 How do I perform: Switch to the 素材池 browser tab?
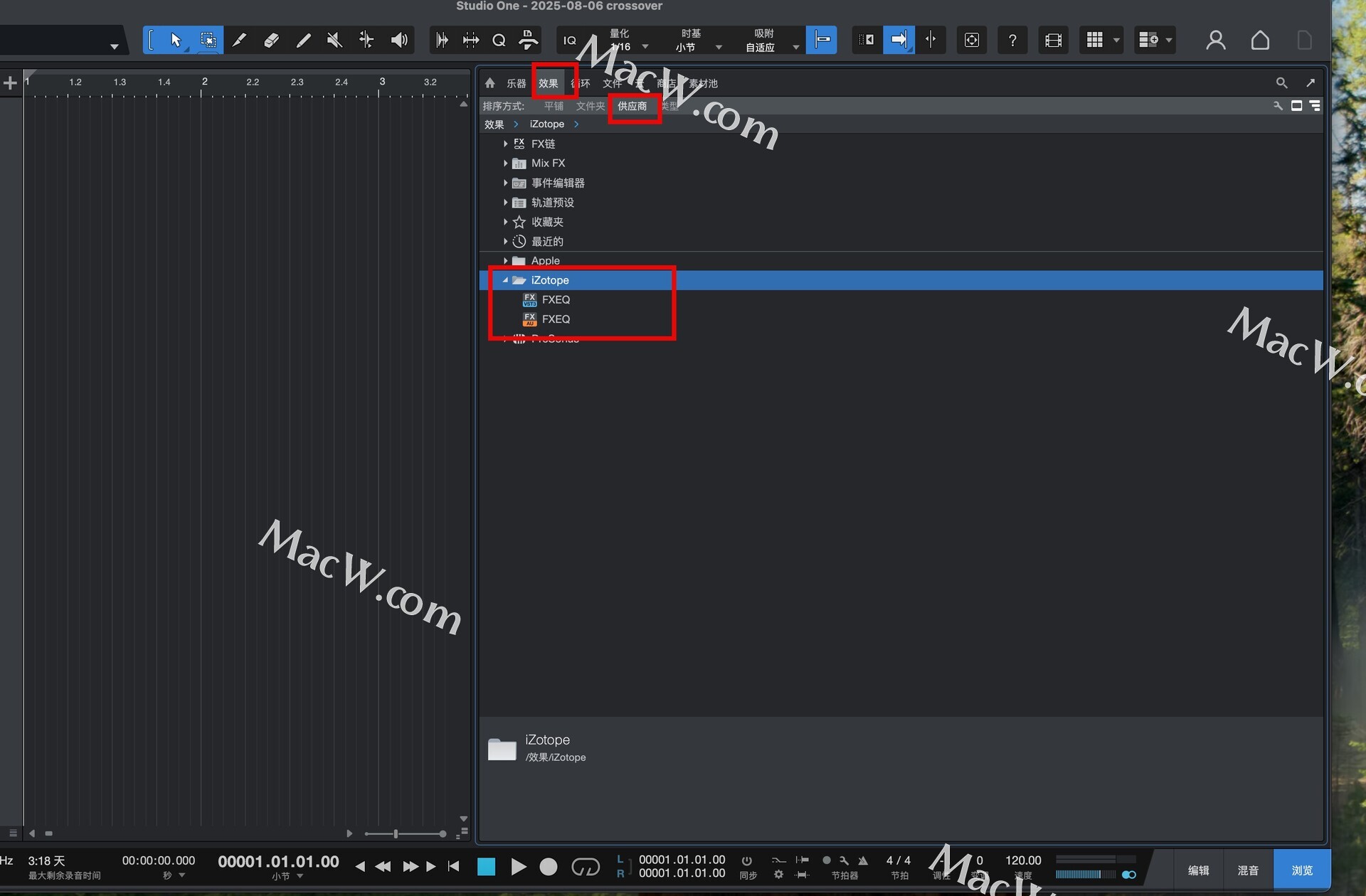click(x=703, y=83)
